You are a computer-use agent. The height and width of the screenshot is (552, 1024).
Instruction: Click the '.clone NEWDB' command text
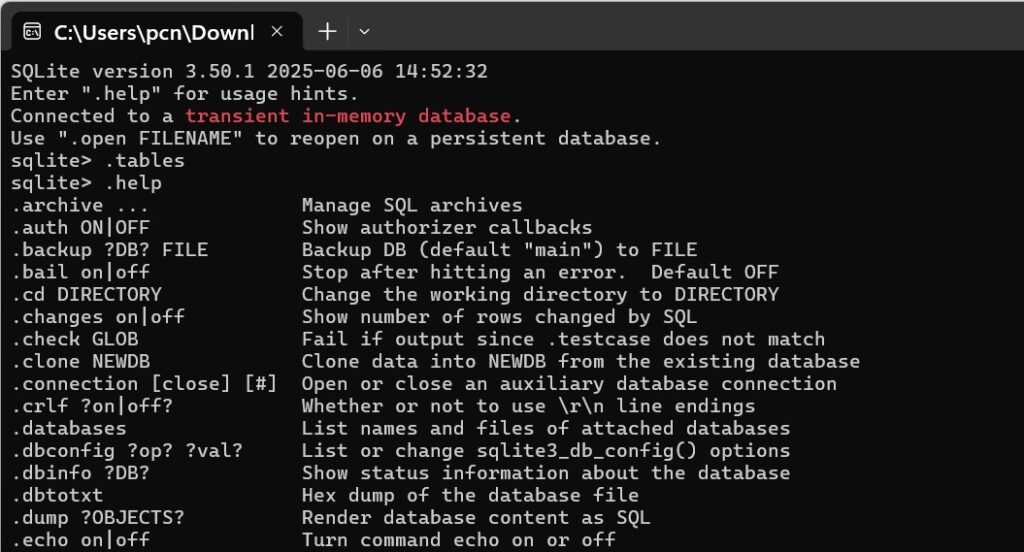pyautogui.click(x=80, y=361)
